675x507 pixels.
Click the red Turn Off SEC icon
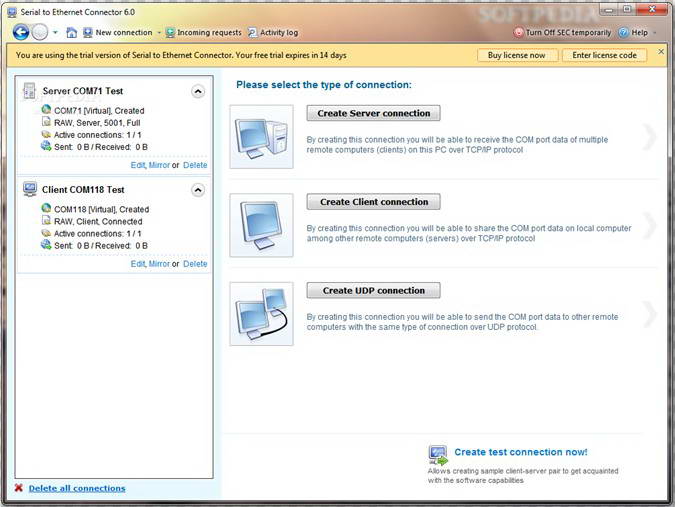click(519, 32)
